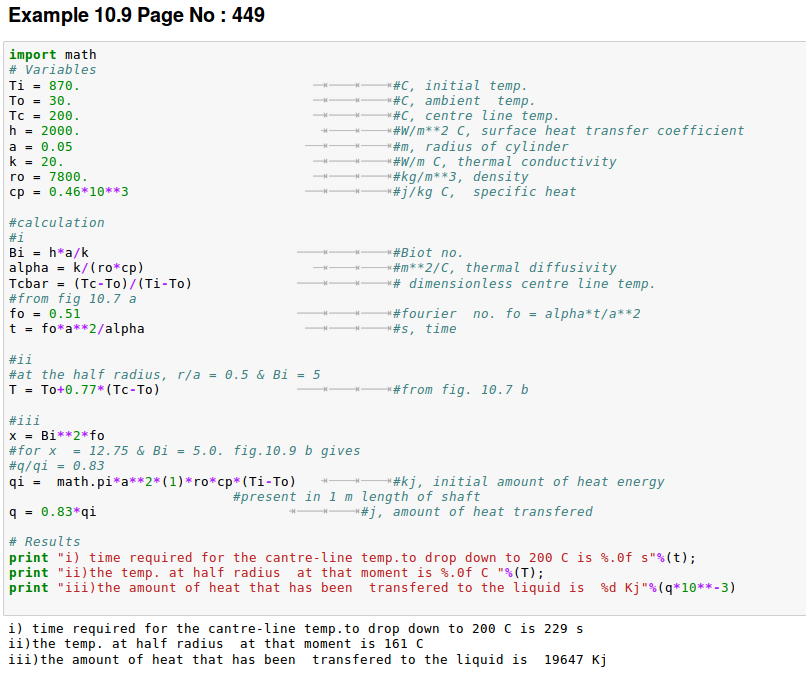
Task: Click the "Tcbar = (Tc-To)/(Ti-To)" line
Action: (100, 284)
